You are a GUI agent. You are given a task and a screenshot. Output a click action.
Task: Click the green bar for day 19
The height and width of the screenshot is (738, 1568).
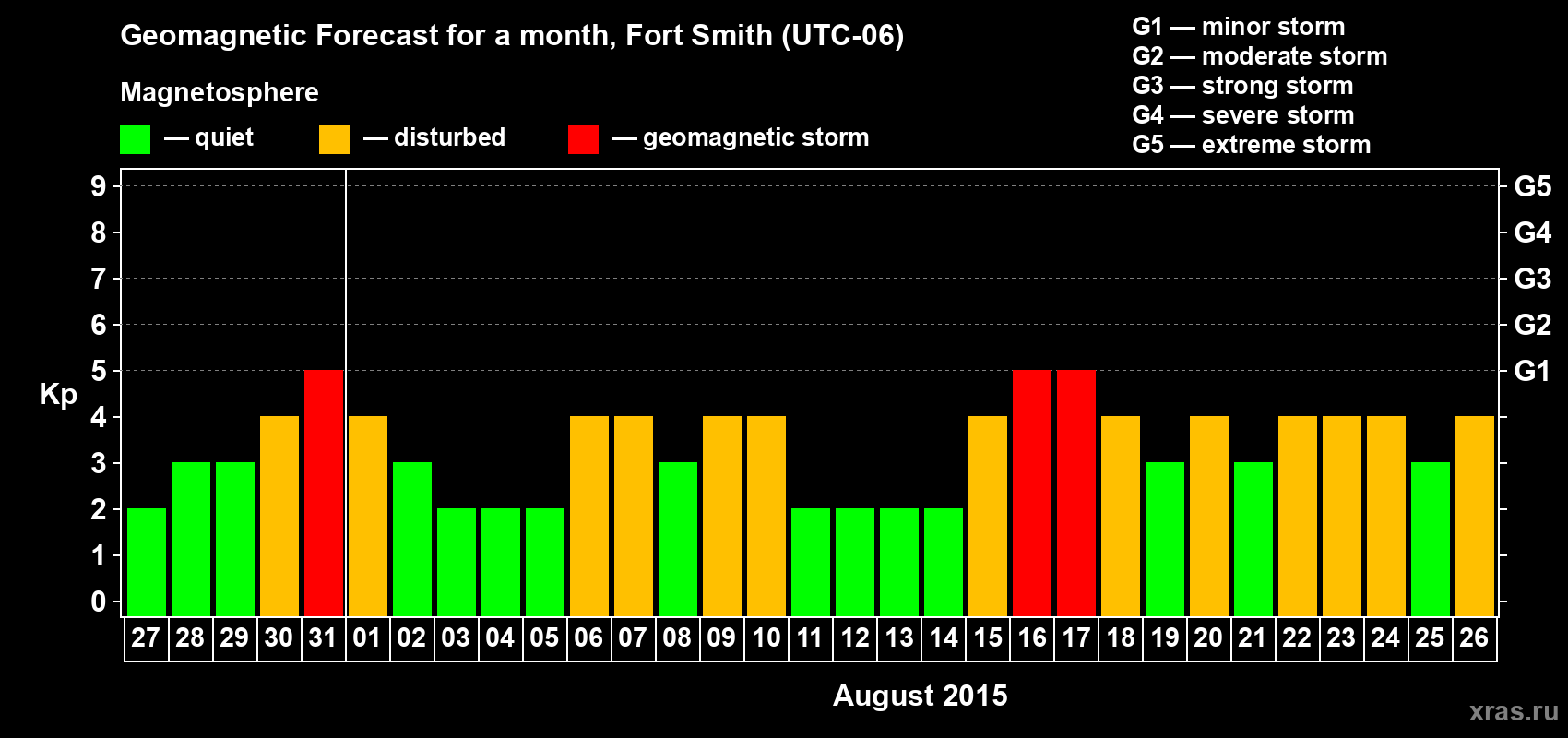[1165, 540]
